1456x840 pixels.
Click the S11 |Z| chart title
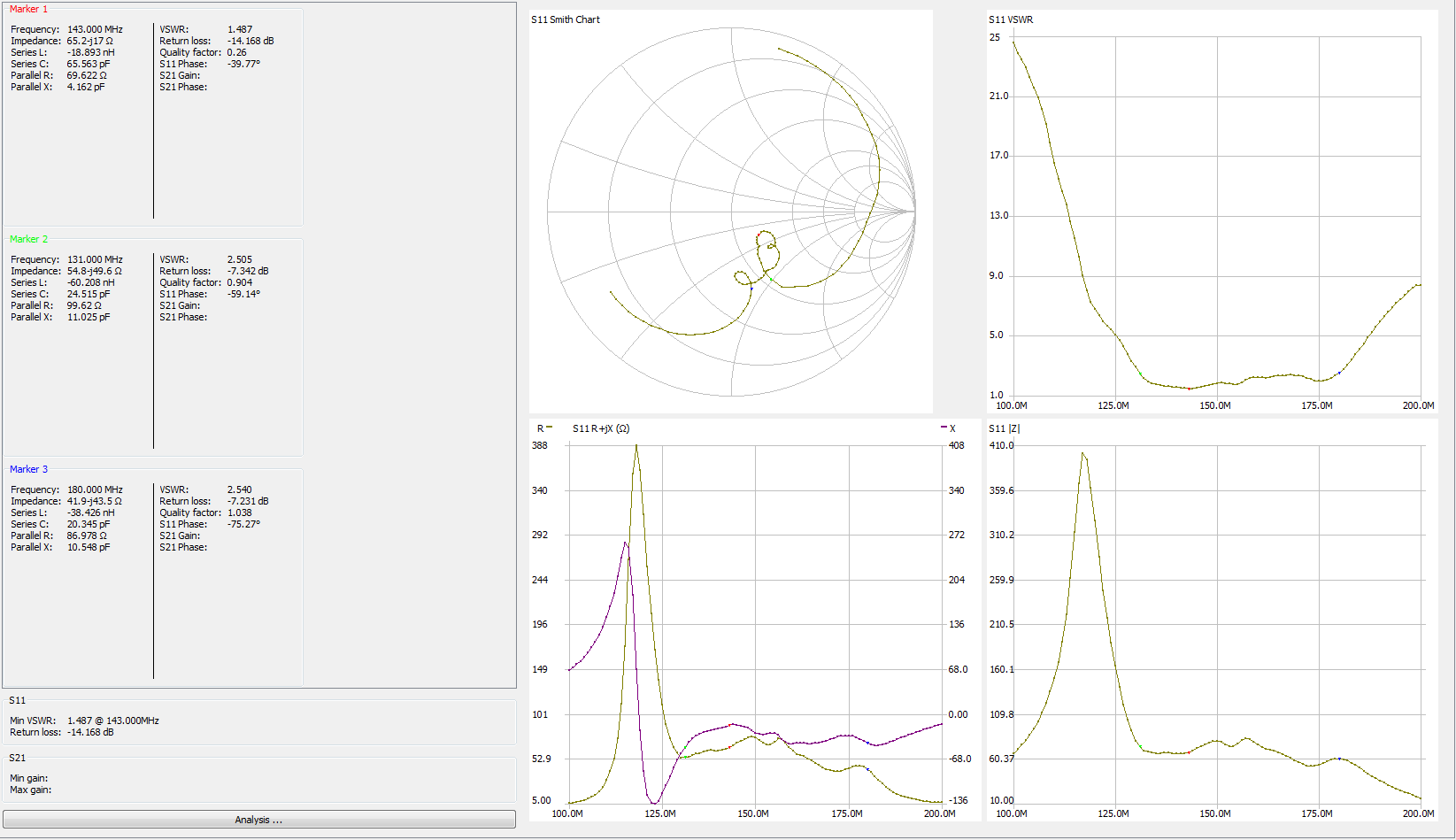pos(1005,428)
